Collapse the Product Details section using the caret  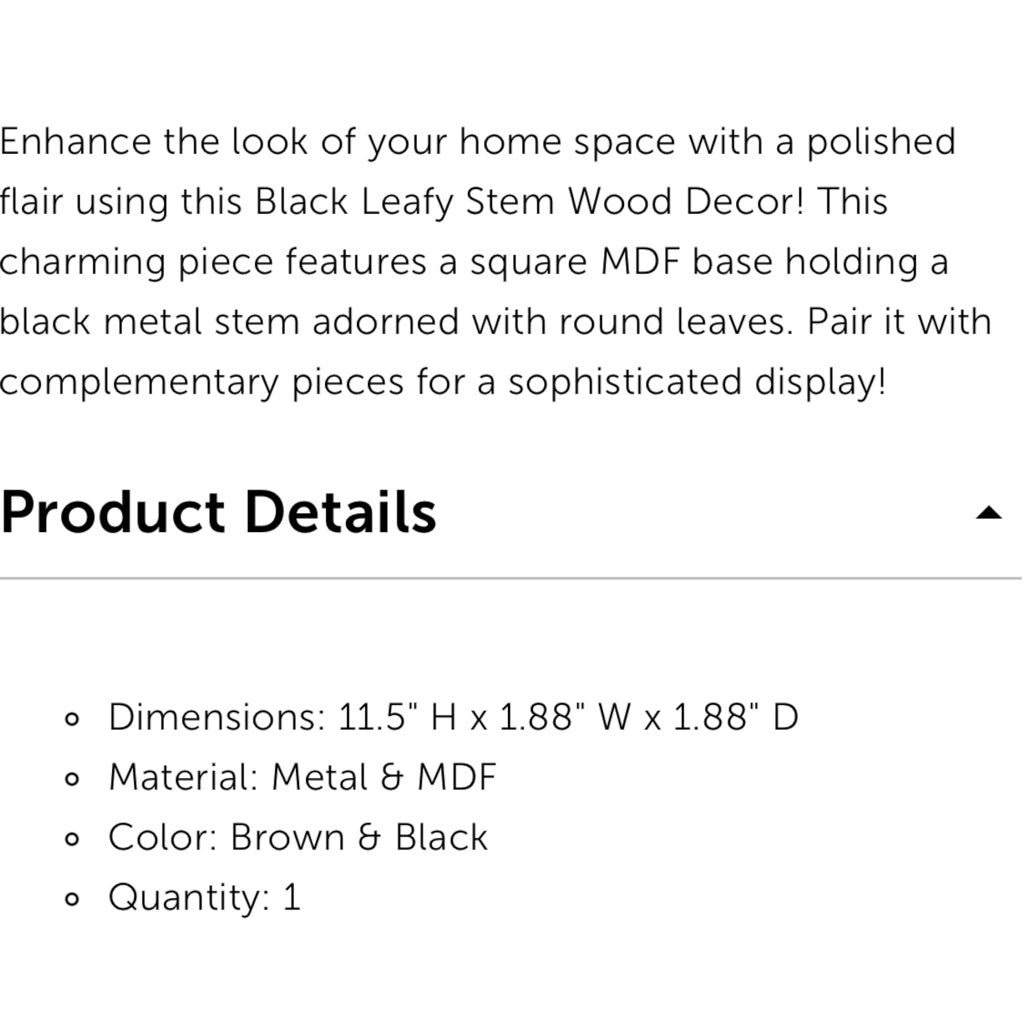[x=988, y=513]
